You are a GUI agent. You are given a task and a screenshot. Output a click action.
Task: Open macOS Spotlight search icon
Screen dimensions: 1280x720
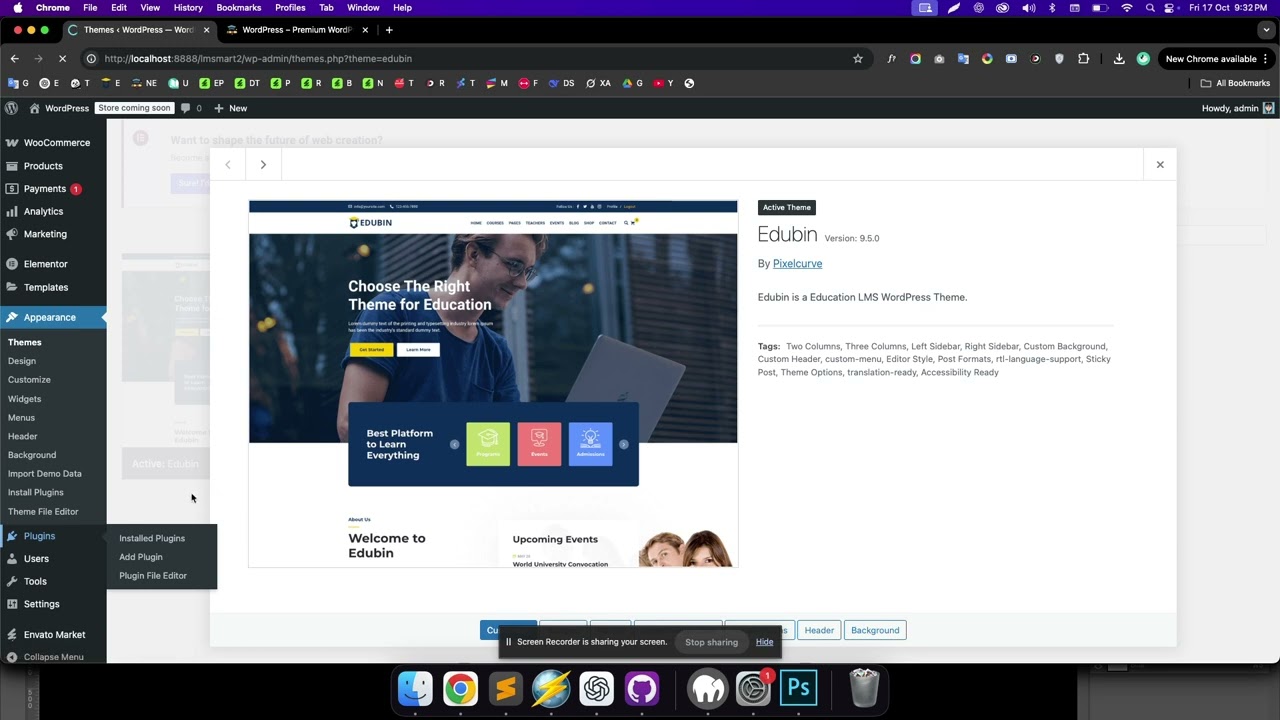(1151, 8)
